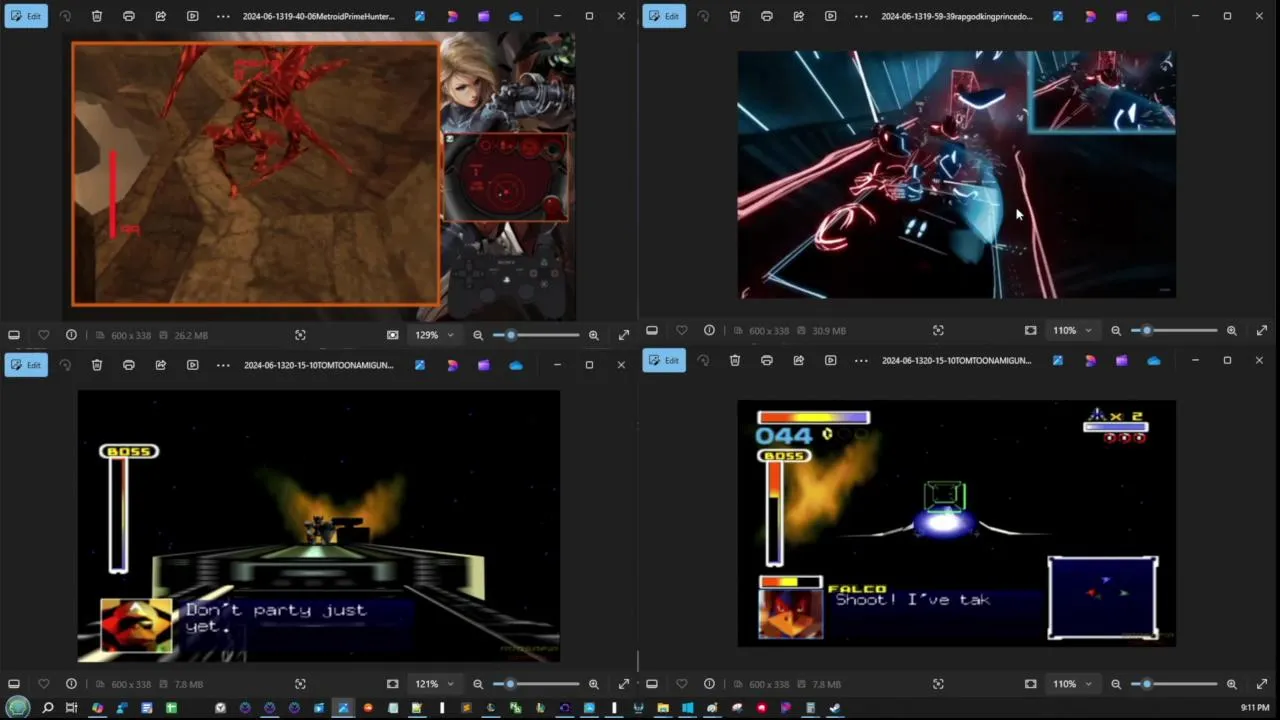Click the Metroid Prime Hunters file name title
The image size is (1280, 720).
318,16
